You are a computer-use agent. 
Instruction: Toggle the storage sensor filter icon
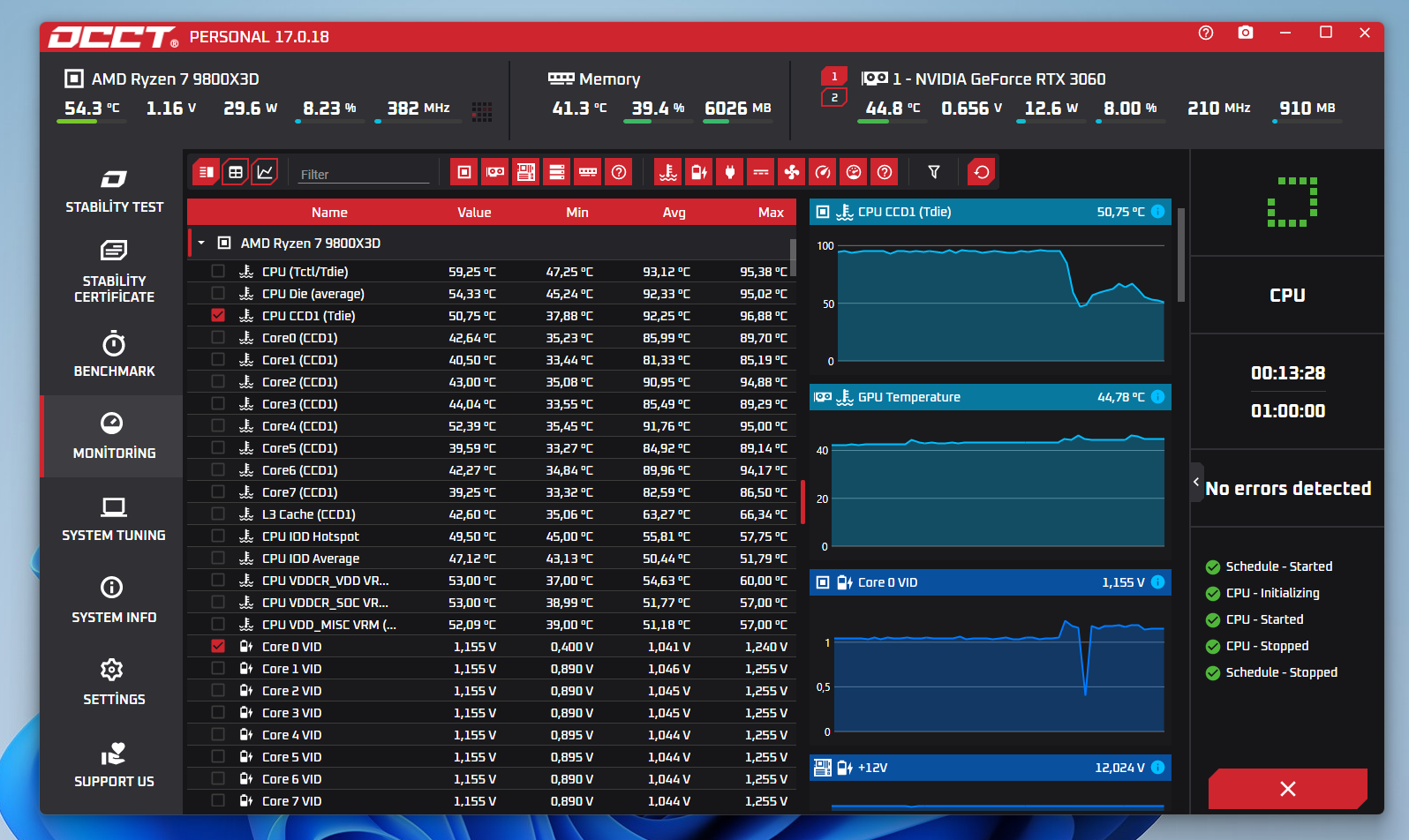(557, 172)
